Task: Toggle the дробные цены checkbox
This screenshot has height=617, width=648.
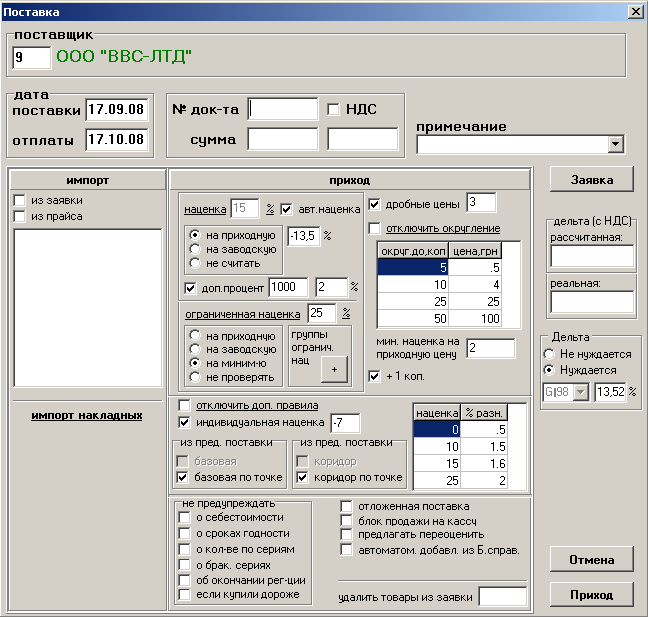Action: tap(374, 204)
